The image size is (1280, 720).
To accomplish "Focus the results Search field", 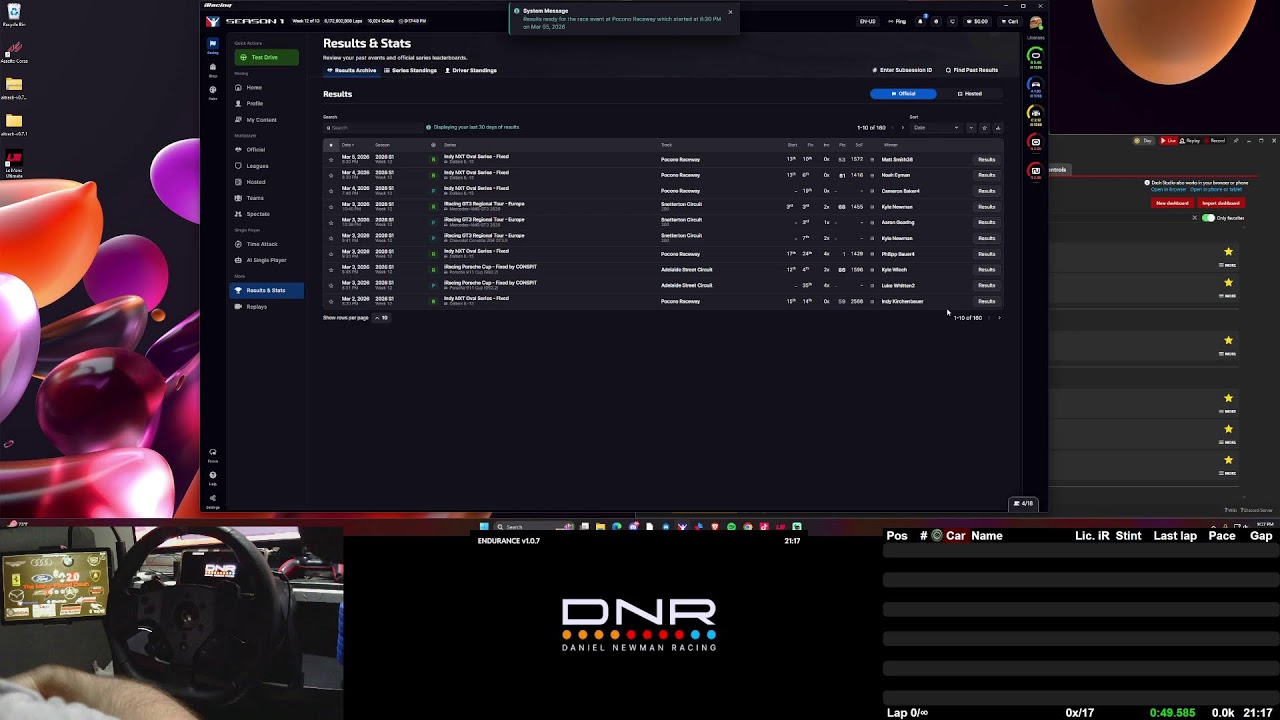I will (x=372, y=127).
